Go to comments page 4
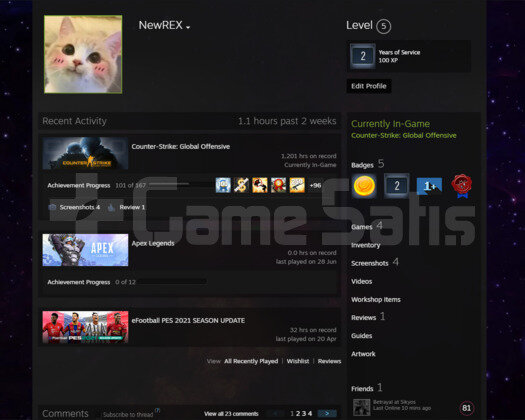Viewport: 525px width, 420px height. pyautogui.click(x=310, y=414)
